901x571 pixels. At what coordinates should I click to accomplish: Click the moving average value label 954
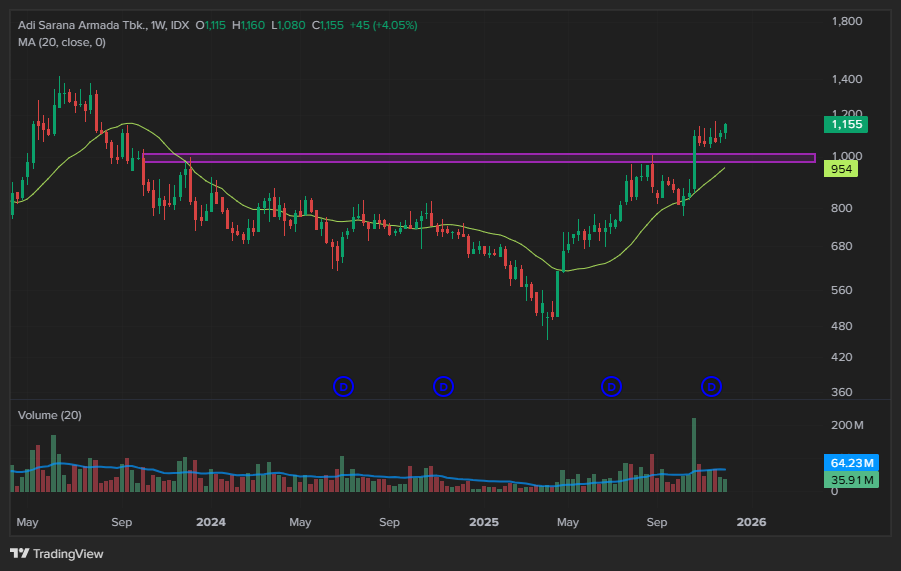841,169
